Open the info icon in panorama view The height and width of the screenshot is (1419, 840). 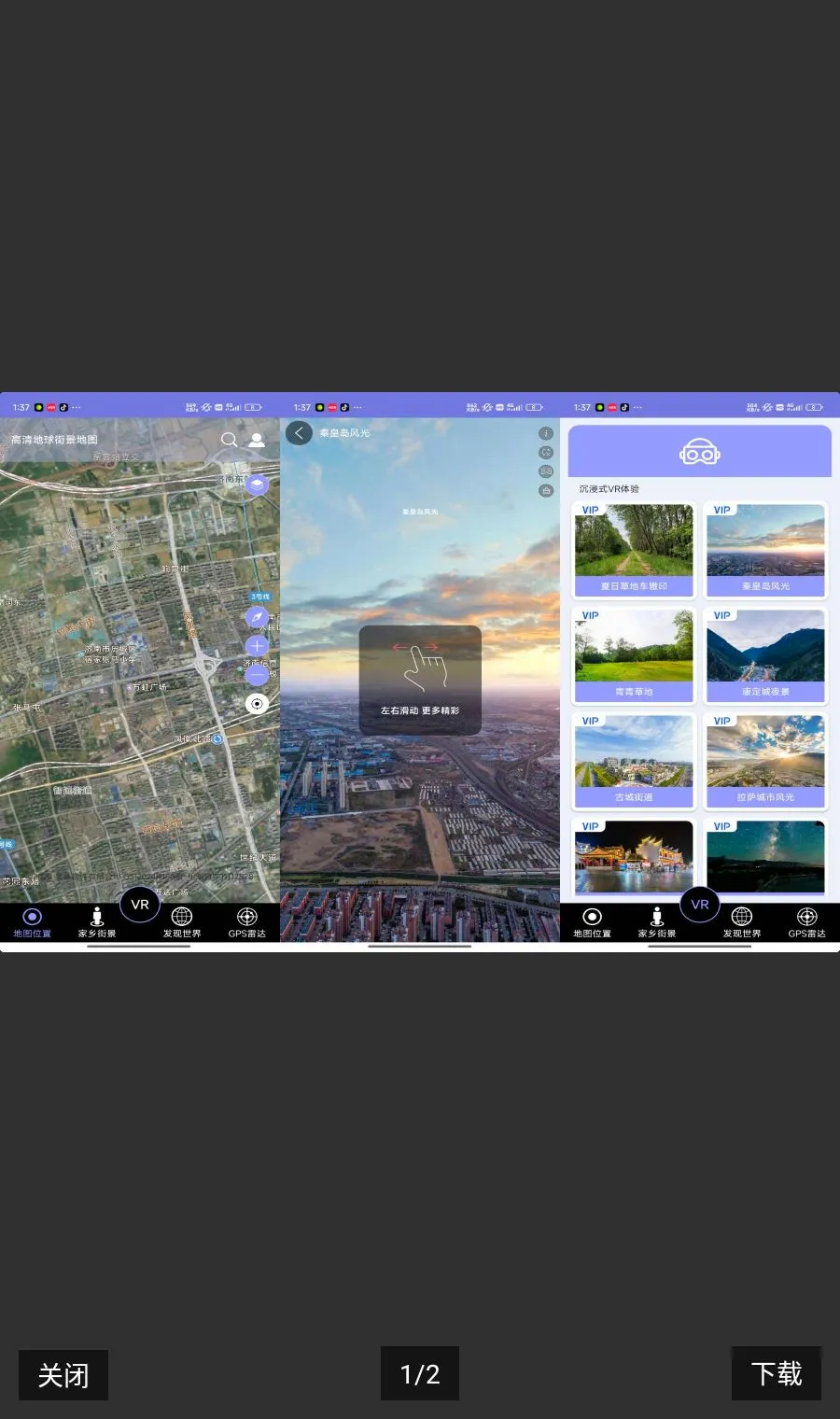(546, 433)
